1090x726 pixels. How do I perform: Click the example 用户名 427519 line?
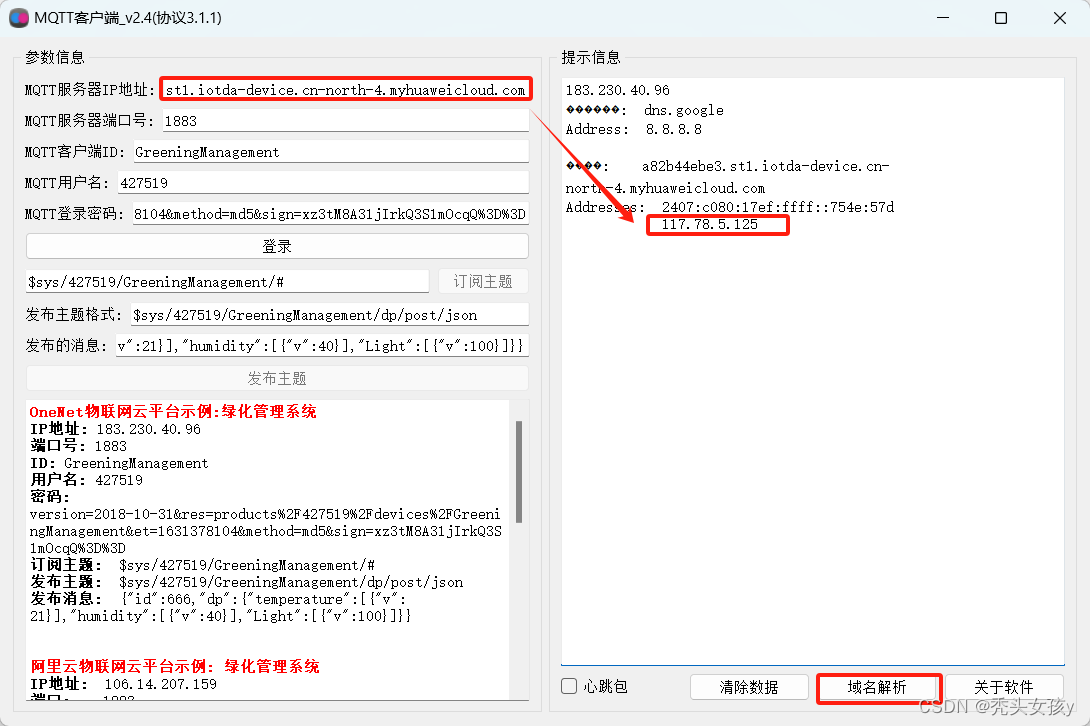pos(86,480)
